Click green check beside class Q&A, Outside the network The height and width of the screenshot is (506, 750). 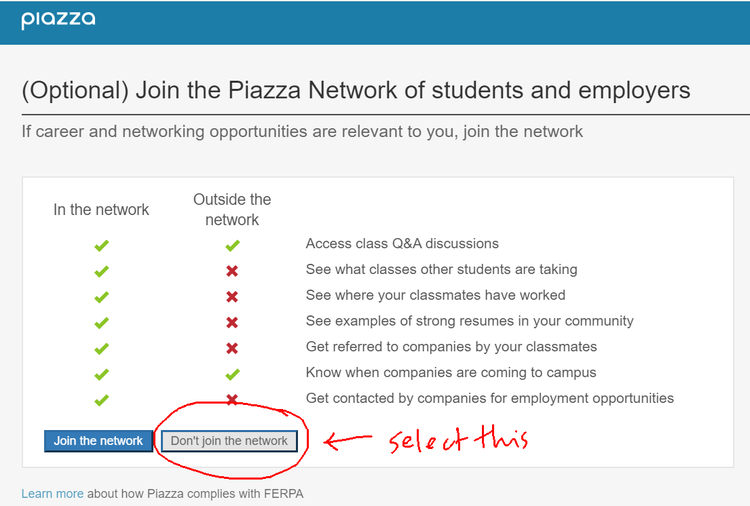click(232, 245)
